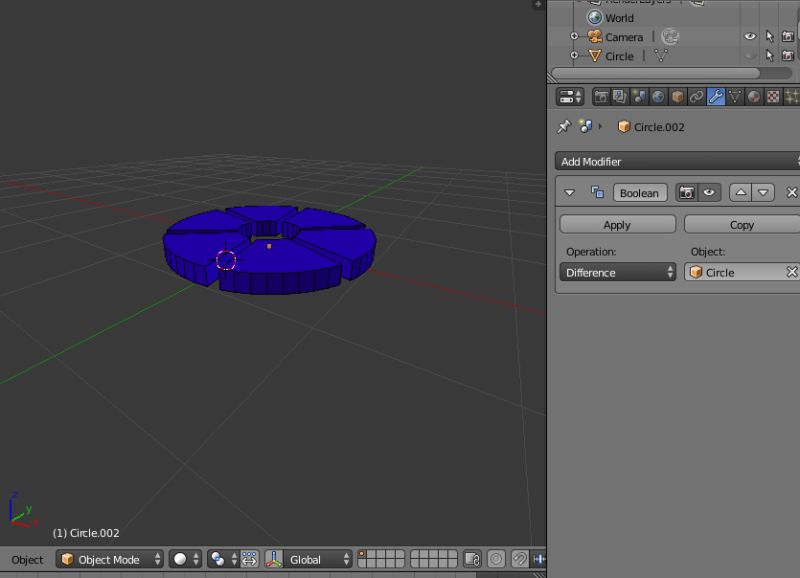
Task: Toggle Boolean modifier viewport visibility eye
Action: (x=708, y=192)
